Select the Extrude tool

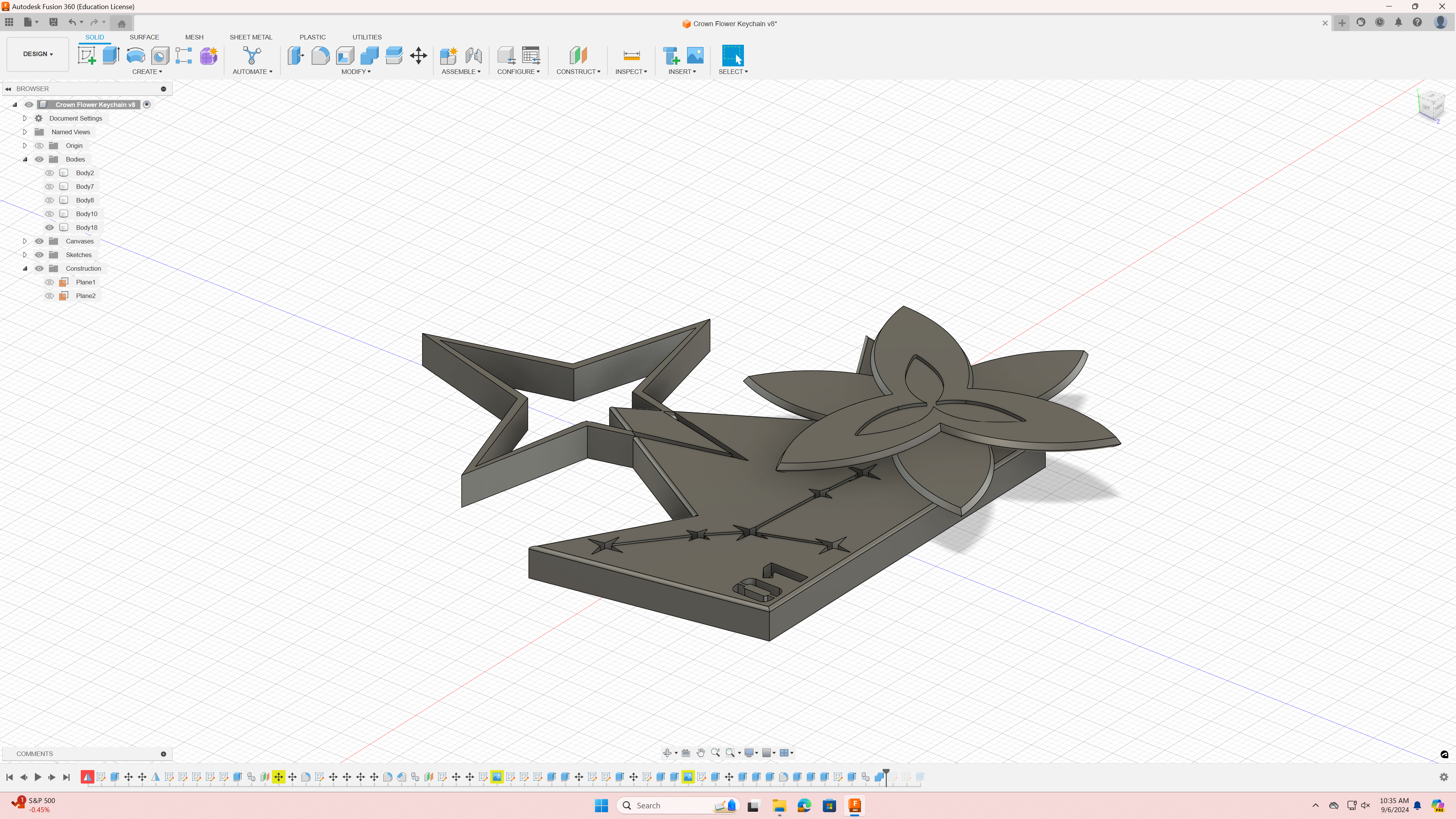111,55
